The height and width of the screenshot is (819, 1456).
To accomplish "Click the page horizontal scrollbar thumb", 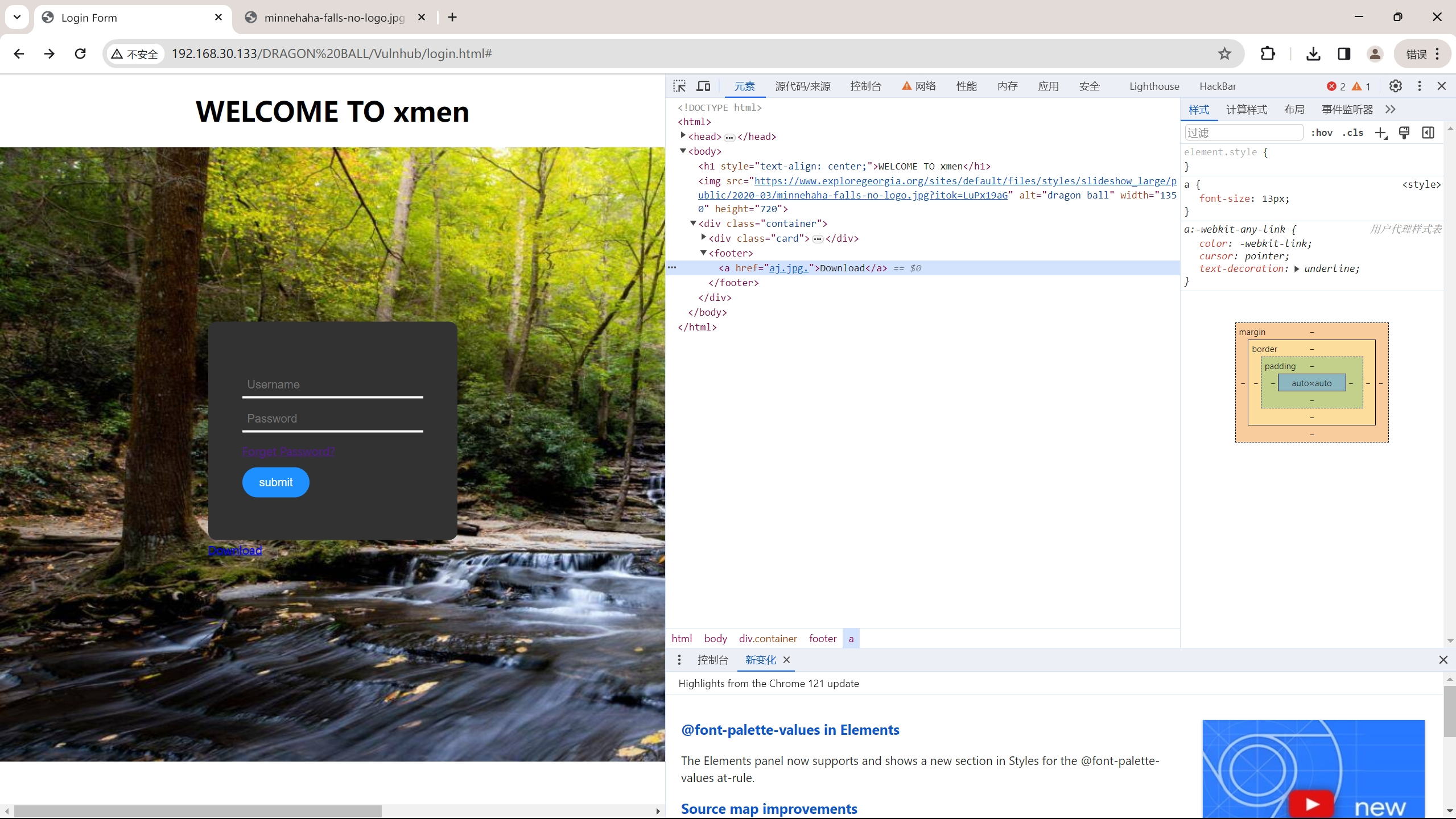I will (197, 811).
